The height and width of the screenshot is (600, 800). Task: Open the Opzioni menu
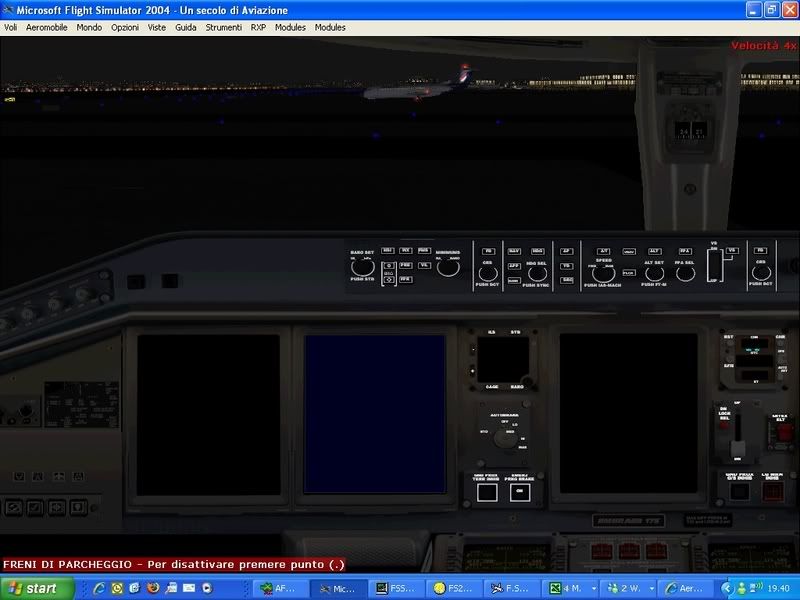125,28
